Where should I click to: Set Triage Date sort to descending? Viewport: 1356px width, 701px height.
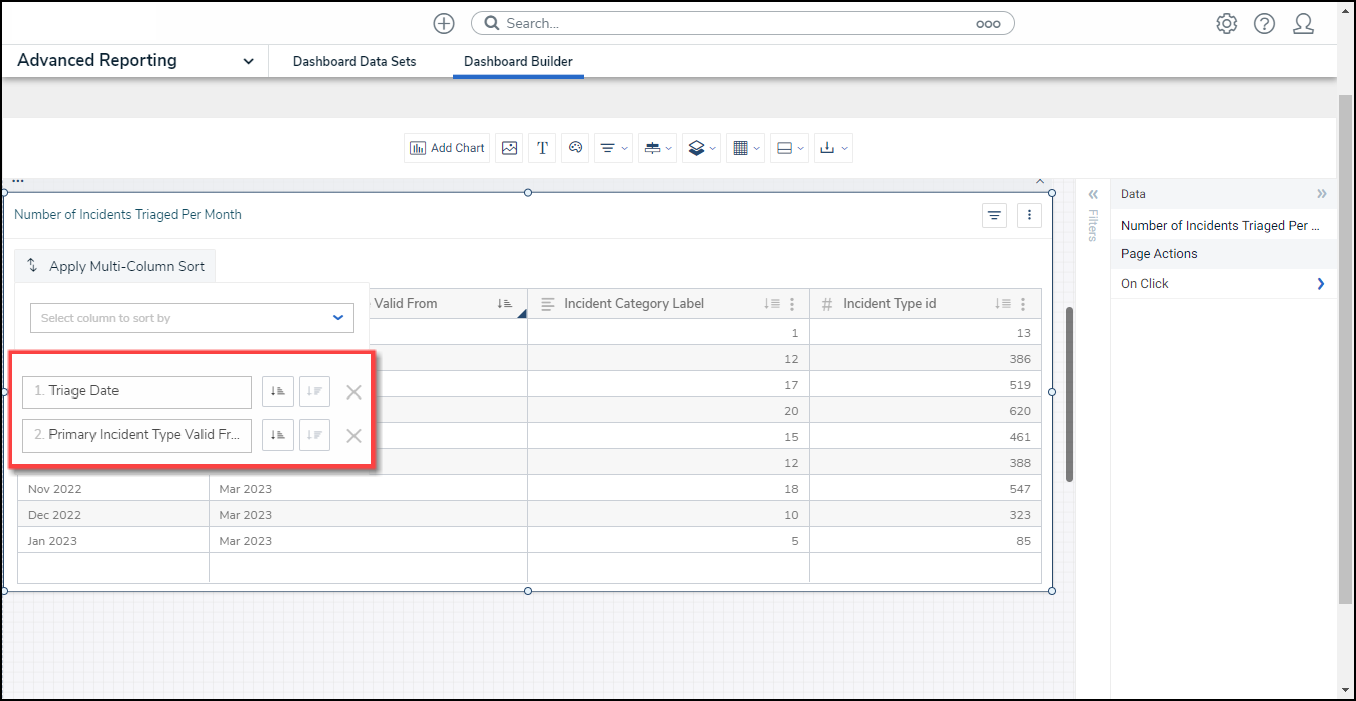(x=314, y=392)
